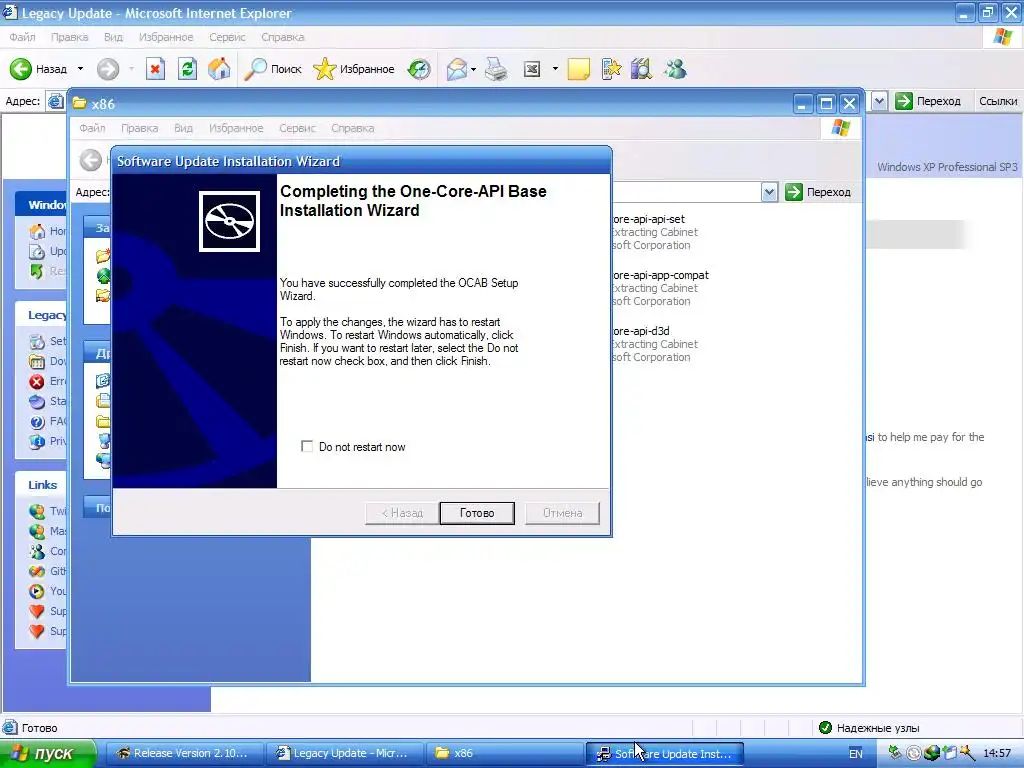
Task: Click EN language indicator in taskbar
Action: (x=856, y=754)
